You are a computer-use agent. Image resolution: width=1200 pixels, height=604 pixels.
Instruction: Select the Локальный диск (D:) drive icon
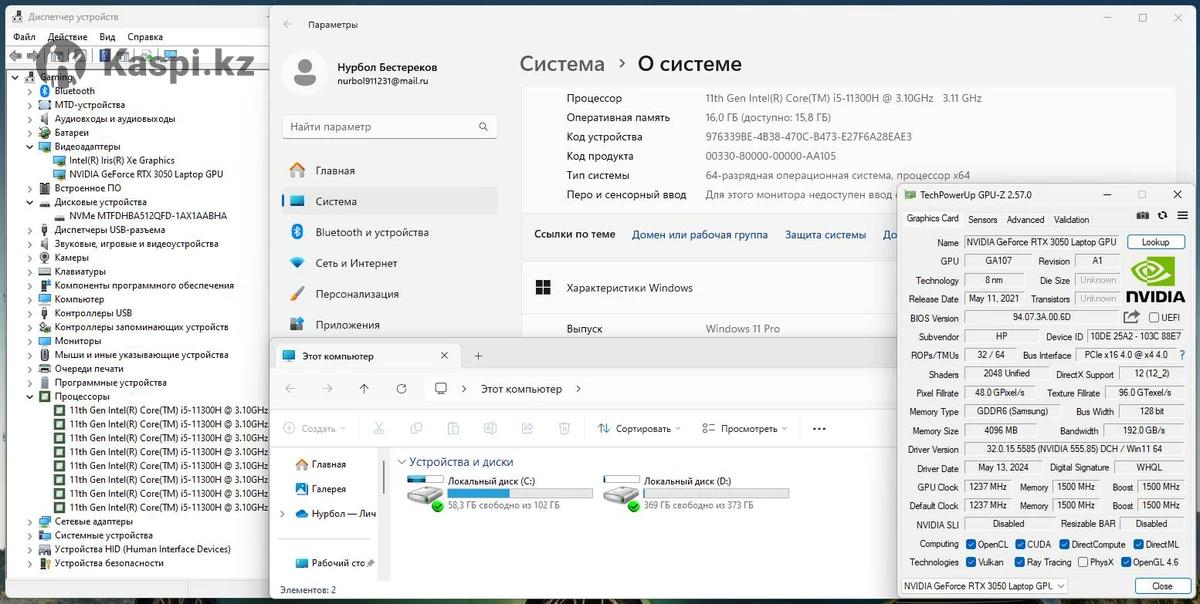click(x=621, y=491)
